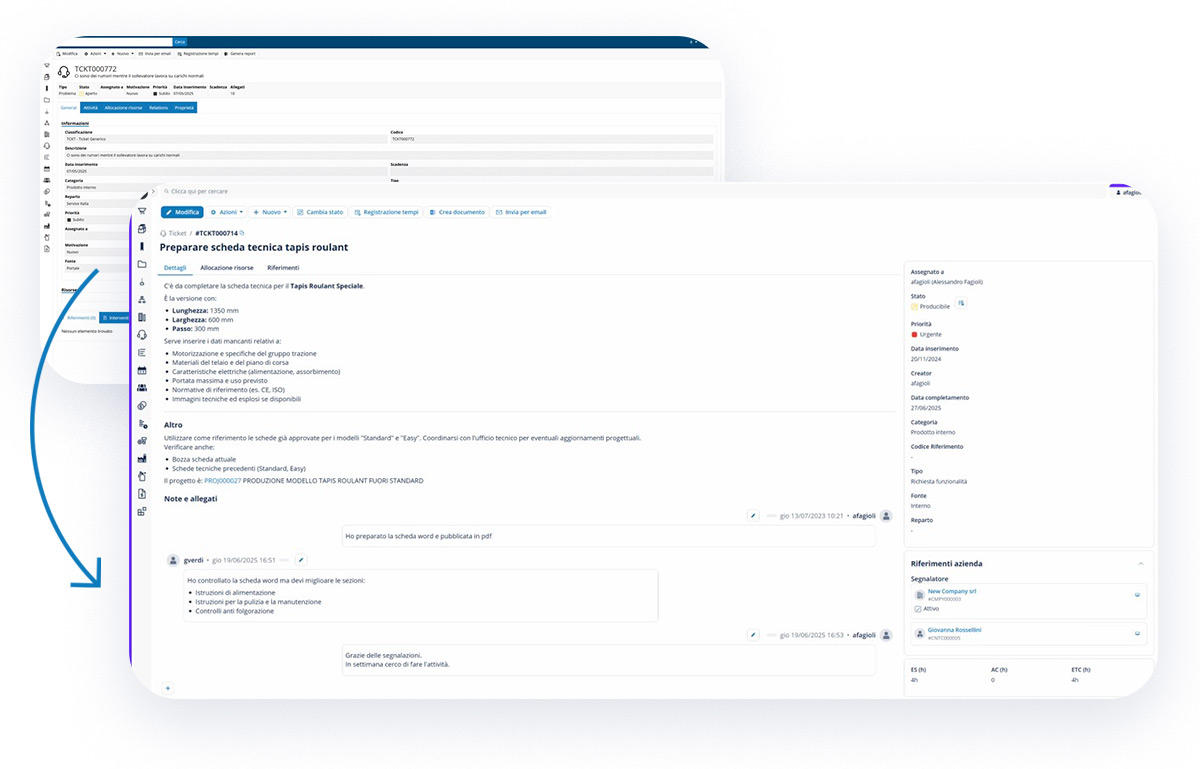The width and height of the screenshot is (1200, 769).
Task: Open the gears icon in front window sidebar
Action: 142,440
